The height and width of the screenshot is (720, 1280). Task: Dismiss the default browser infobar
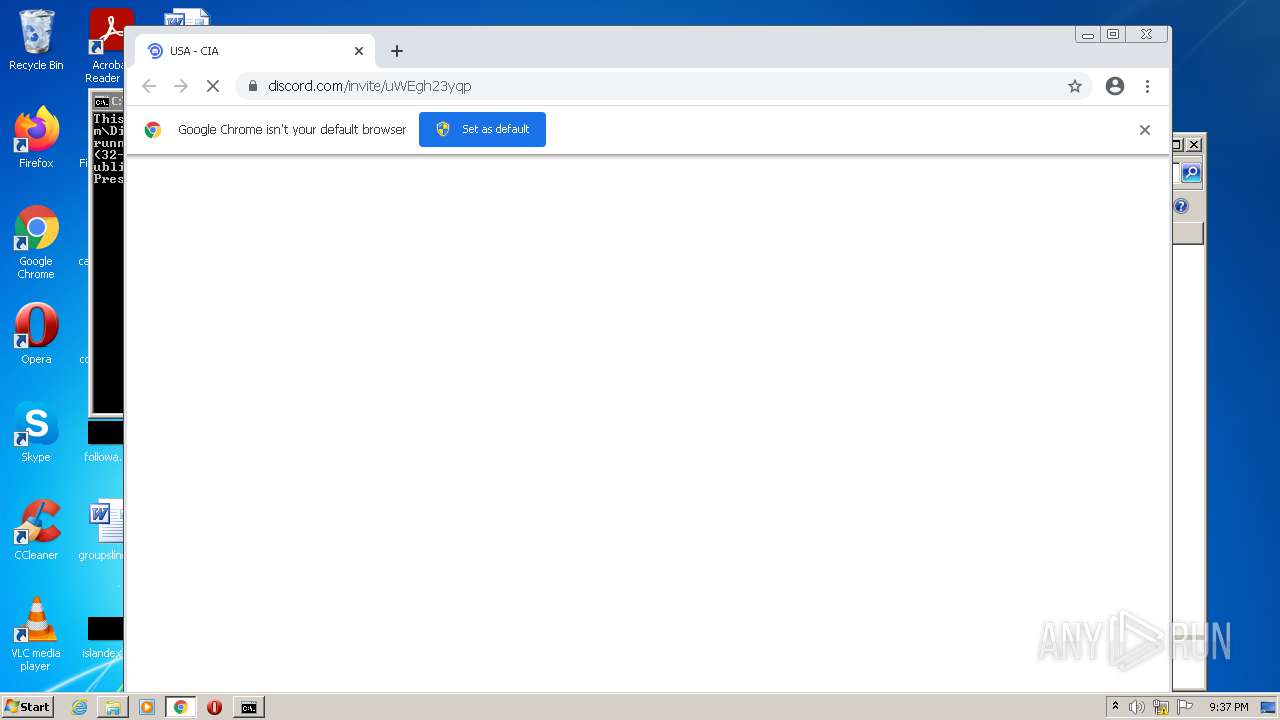click(x=1145, y=130)
